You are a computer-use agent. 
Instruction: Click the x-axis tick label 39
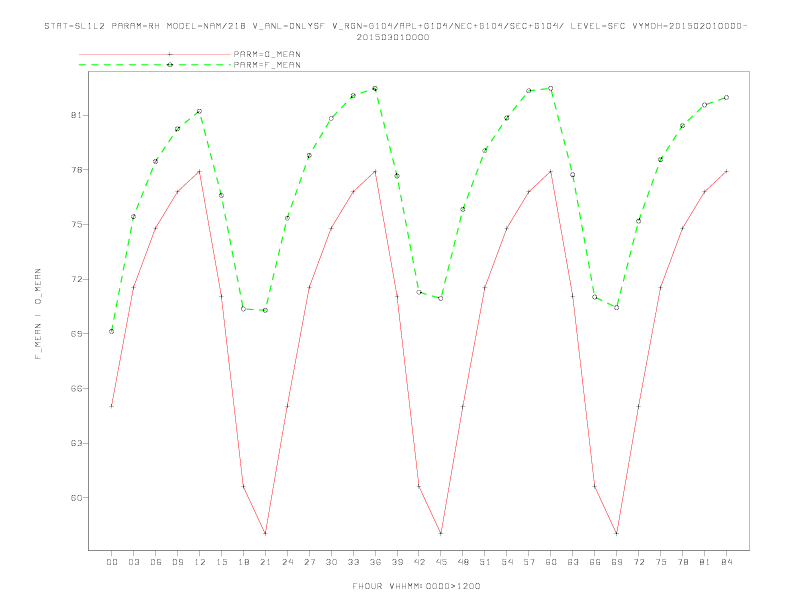(x=397, y=562)
